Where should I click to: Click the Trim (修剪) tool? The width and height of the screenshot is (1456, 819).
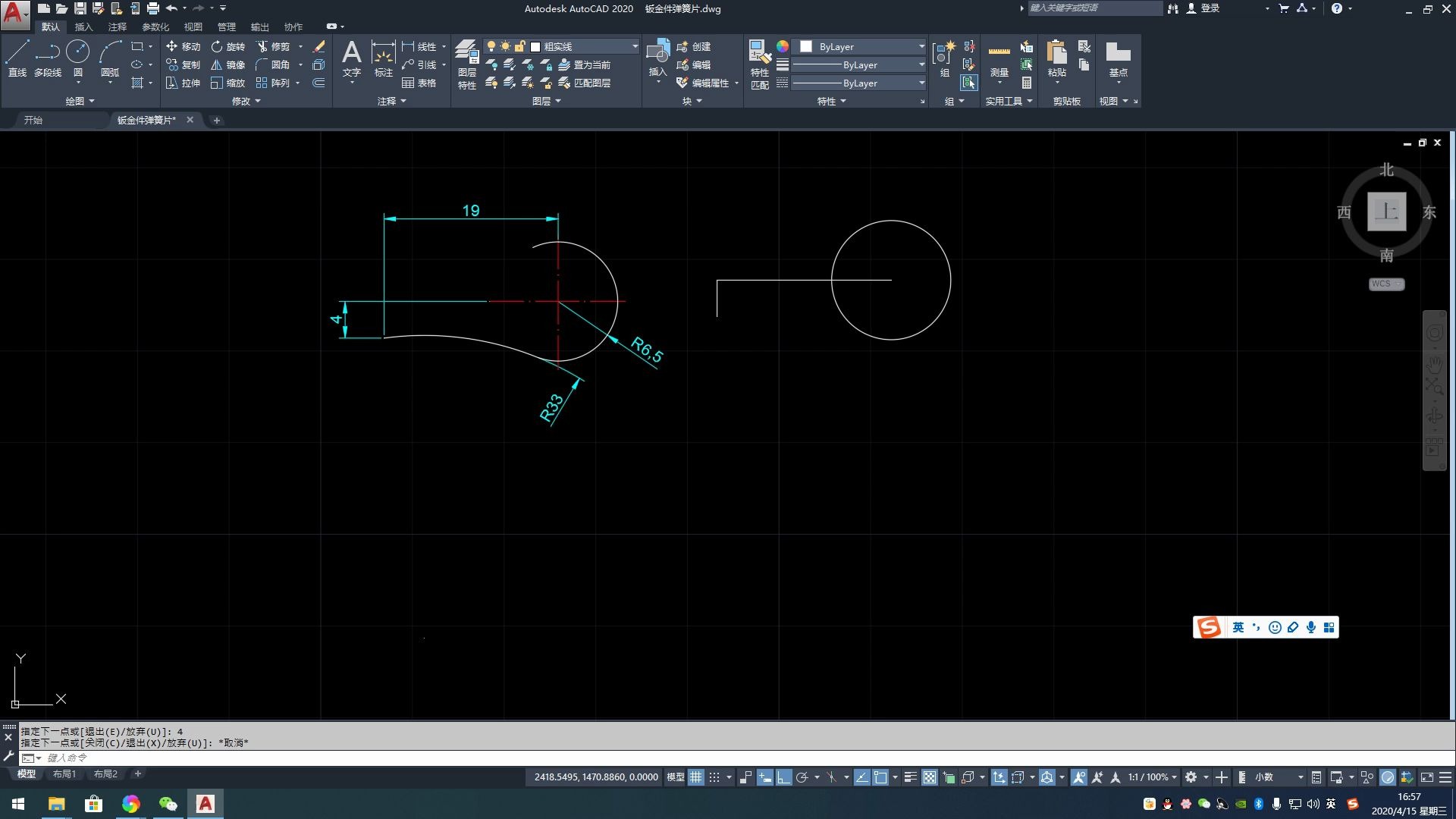tap(273, 46)
